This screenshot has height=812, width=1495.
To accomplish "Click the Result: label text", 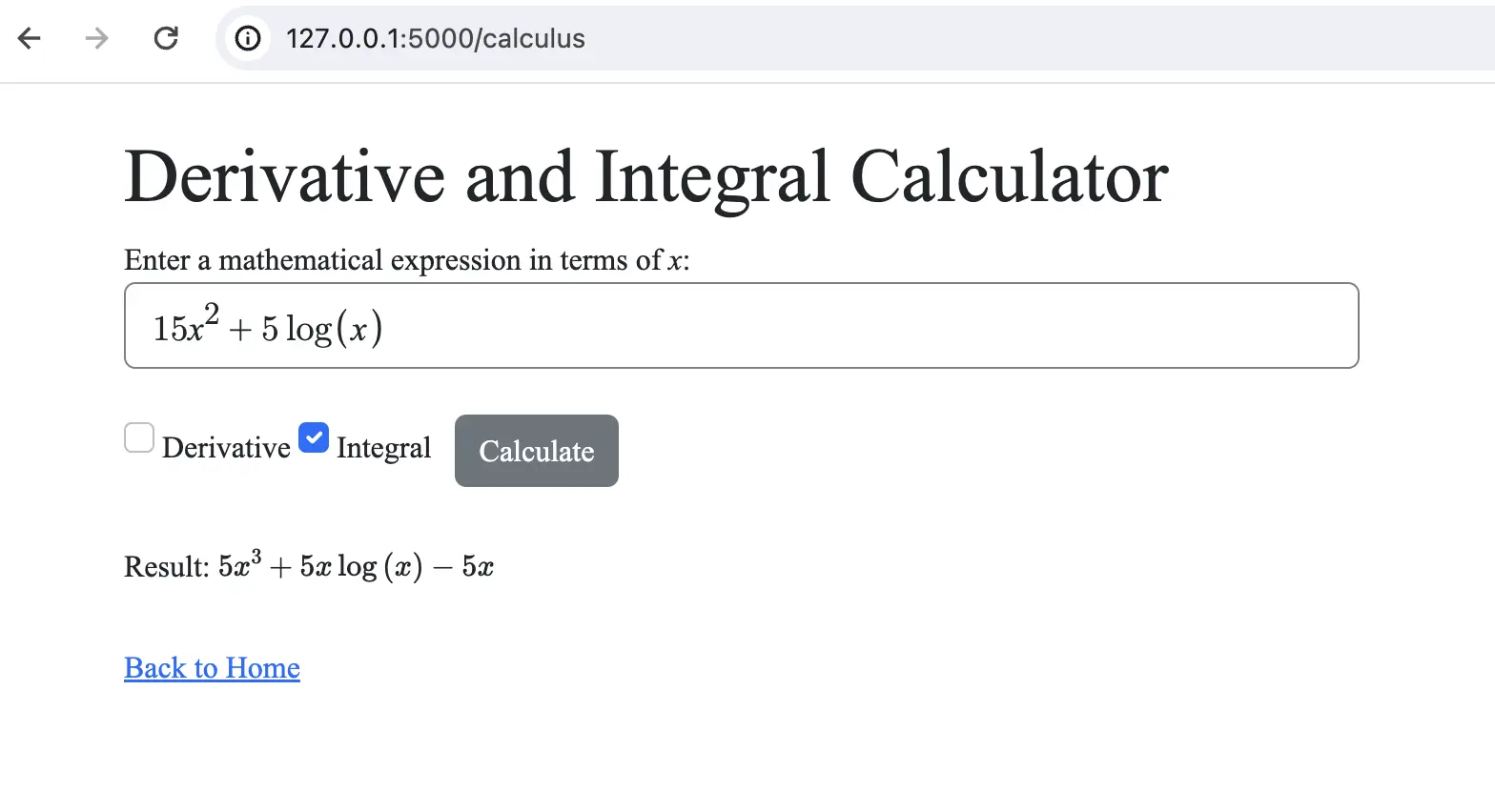I will pyautogui.click(x=167, y=567).
